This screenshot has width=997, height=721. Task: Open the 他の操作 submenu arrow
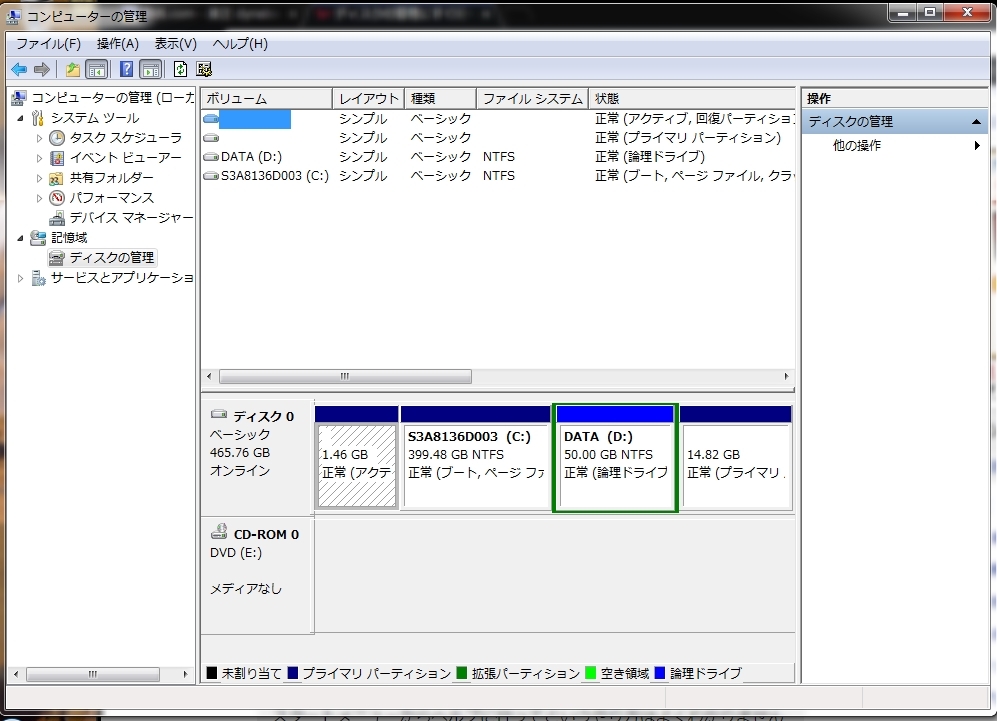click(x=977, y=146)
